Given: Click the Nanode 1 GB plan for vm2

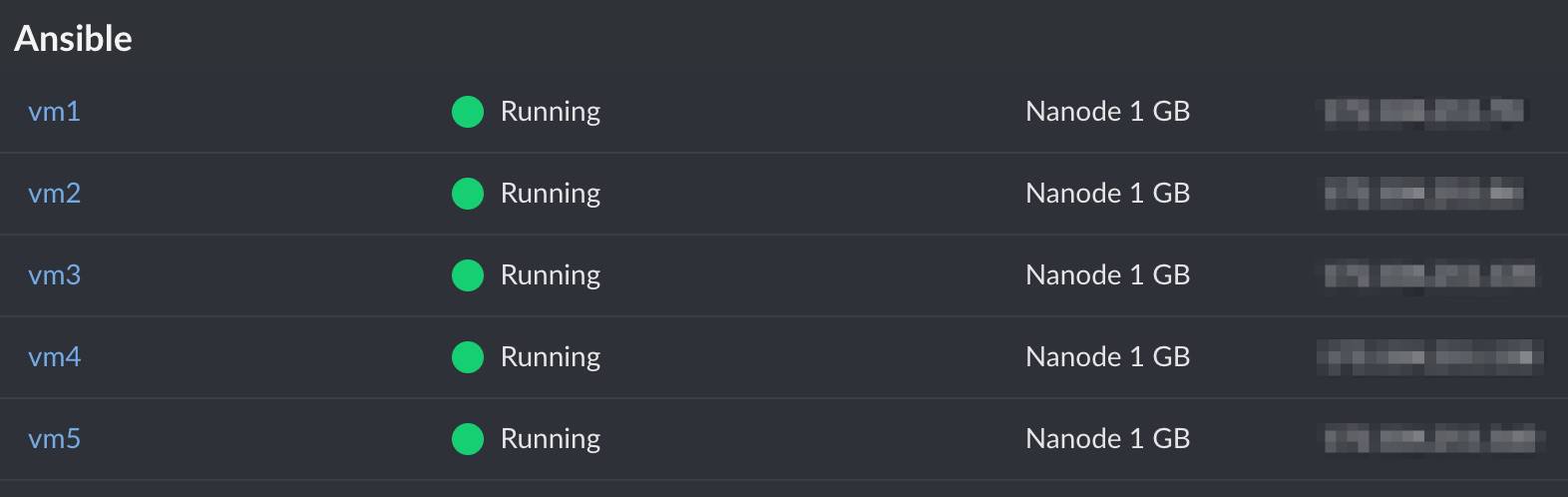Looking at the screenshot, I should [x=1107, y=194].
